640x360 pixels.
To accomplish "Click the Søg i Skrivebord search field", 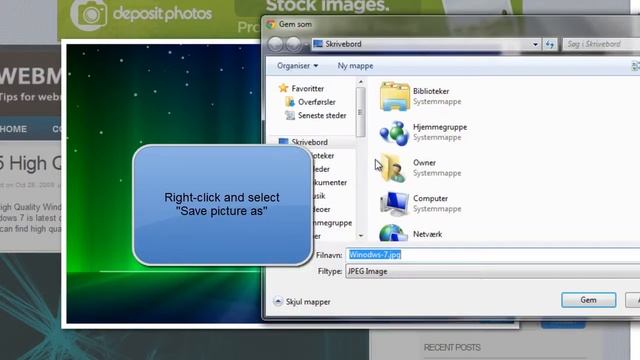I will (x=601, y=44).
